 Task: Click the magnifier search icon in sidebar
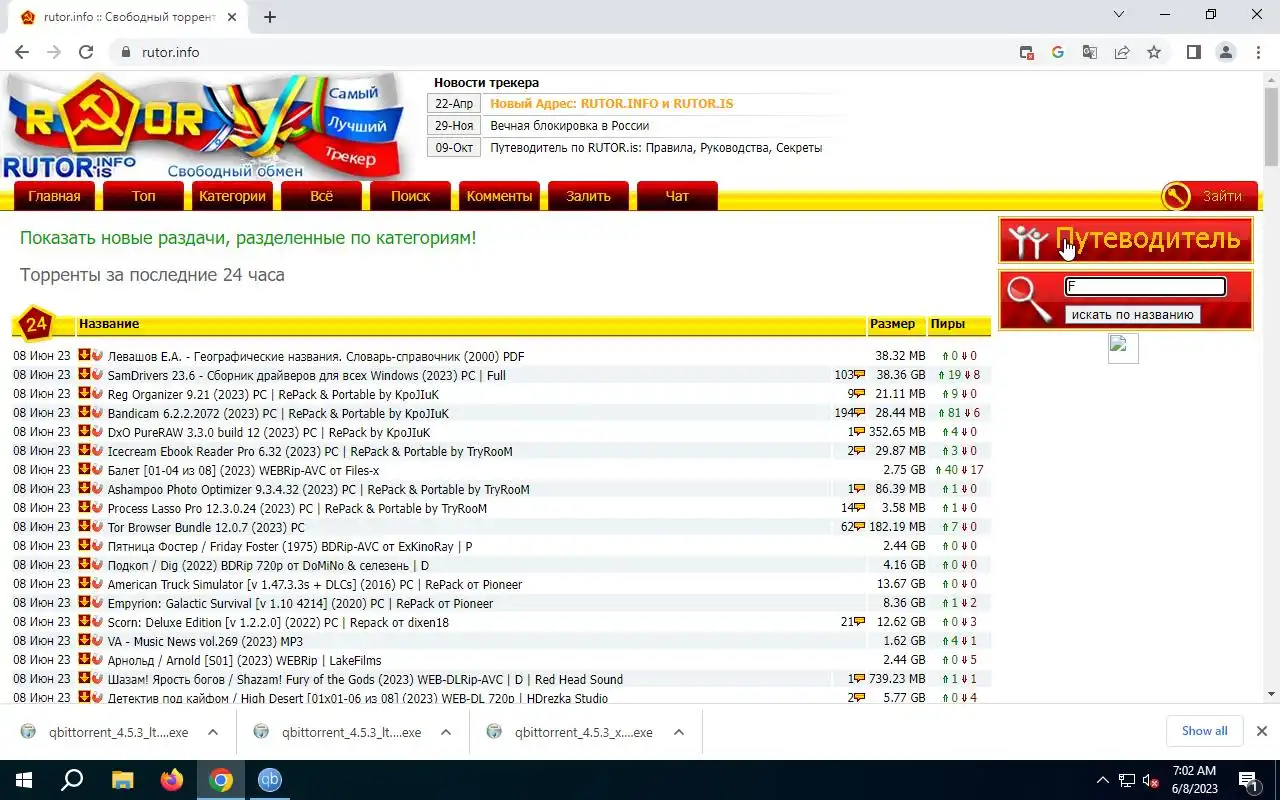[x=1029, y=299]
